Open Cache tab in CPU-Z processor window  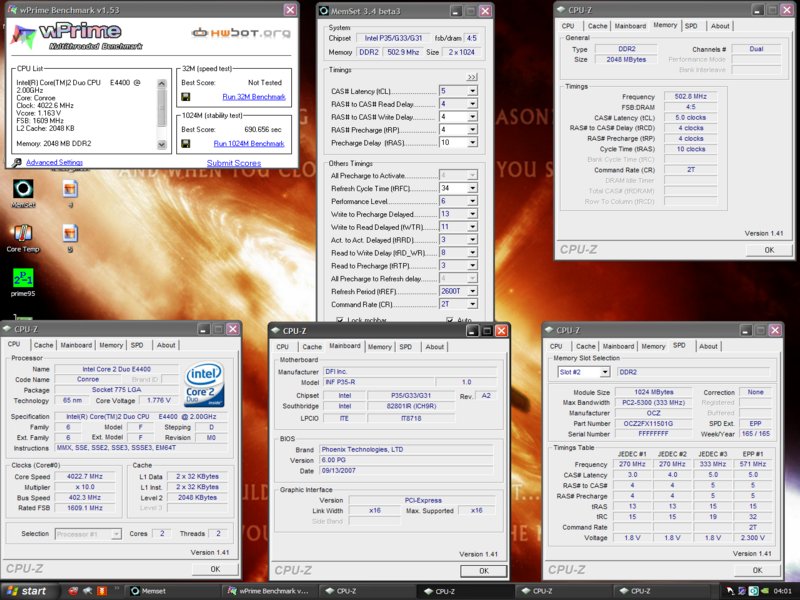pyautogui.click(x=43, y=345)
